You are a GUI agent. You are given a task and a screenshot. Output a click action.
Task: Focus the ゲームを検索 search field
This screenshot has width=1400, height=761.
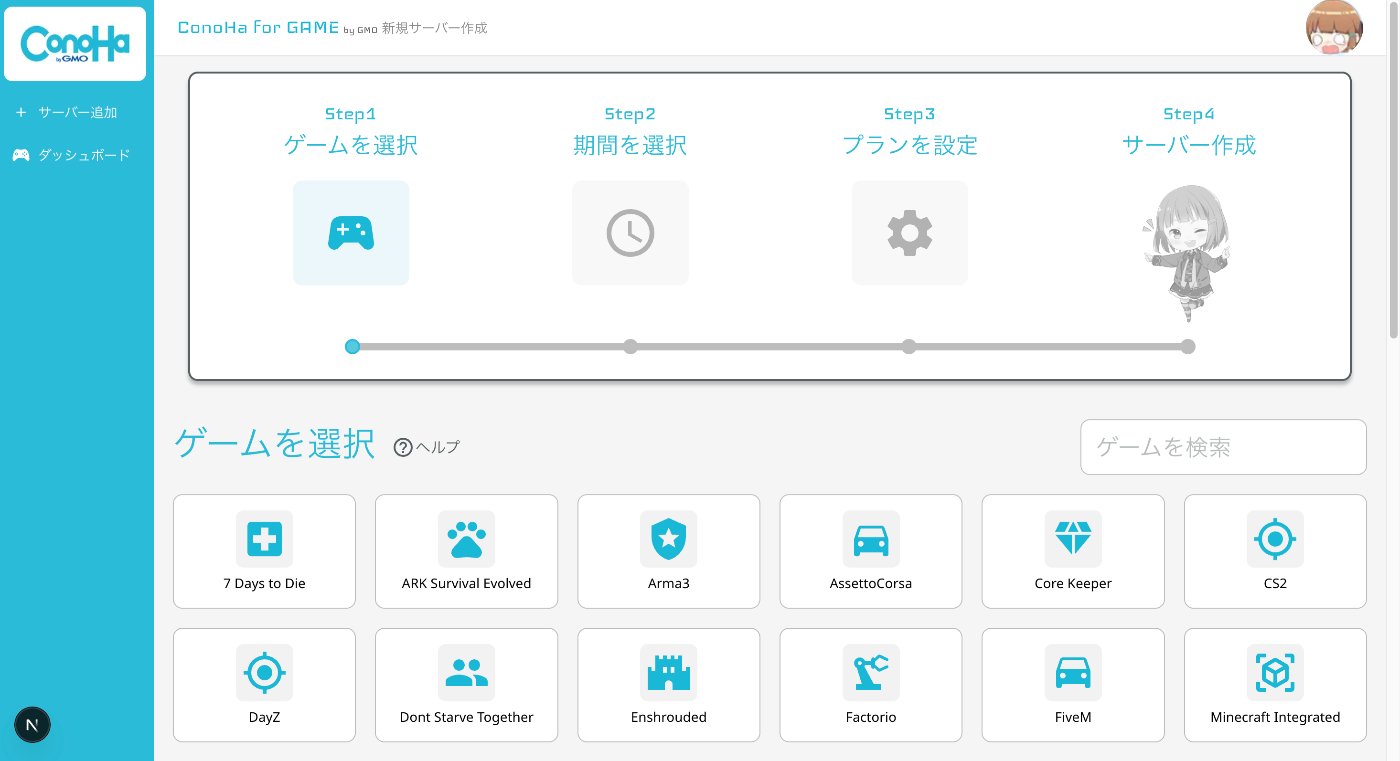pos(1223,447)
